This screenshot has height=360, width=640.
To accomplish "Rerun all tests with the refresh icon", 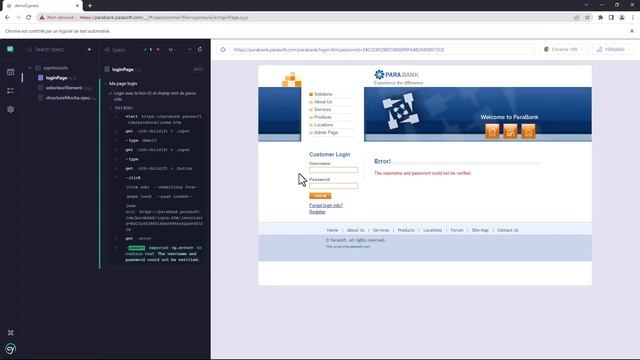I will tap(200, 49).
